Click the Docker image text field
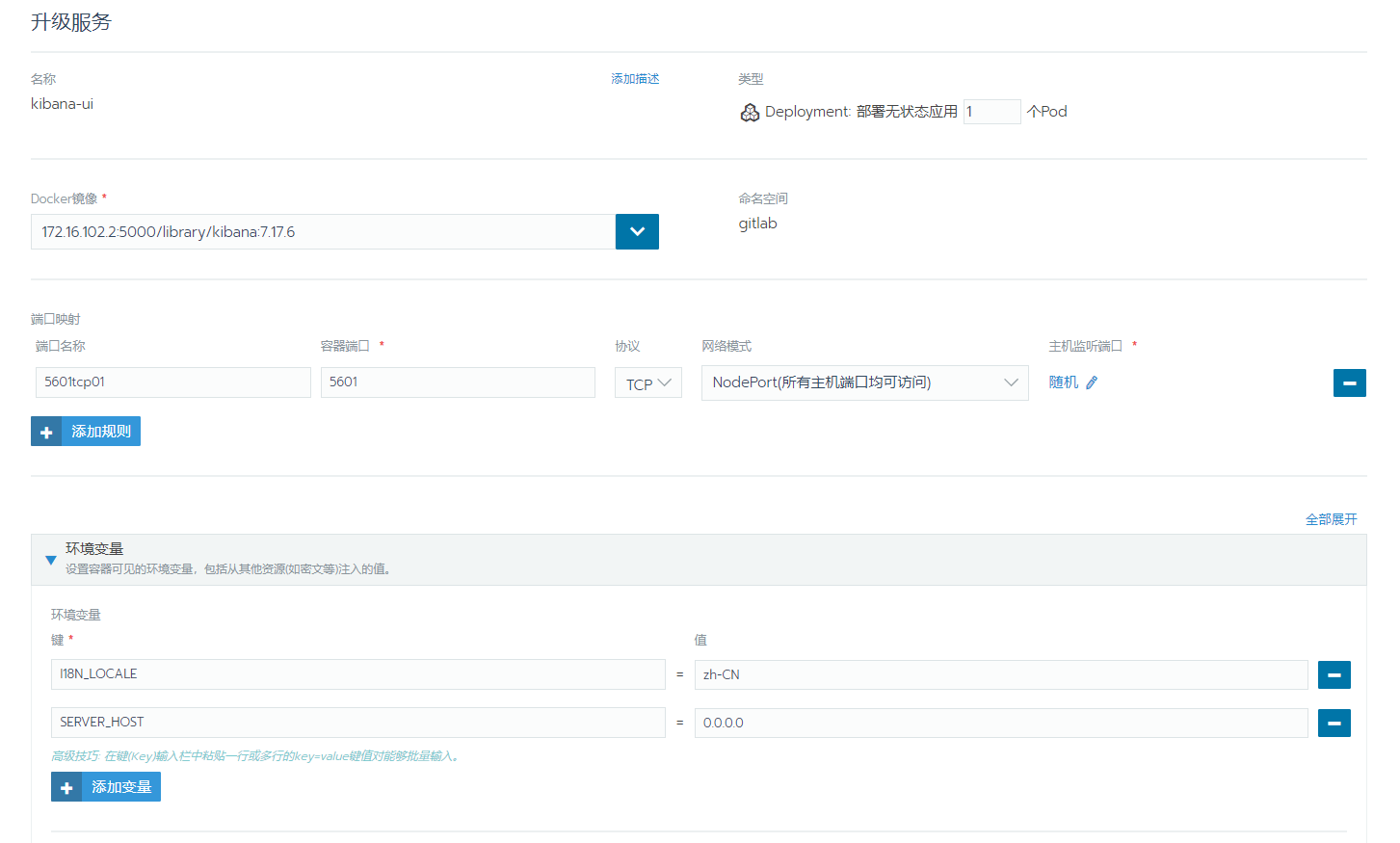1400x843 pixels. click(x=323, y=231)
